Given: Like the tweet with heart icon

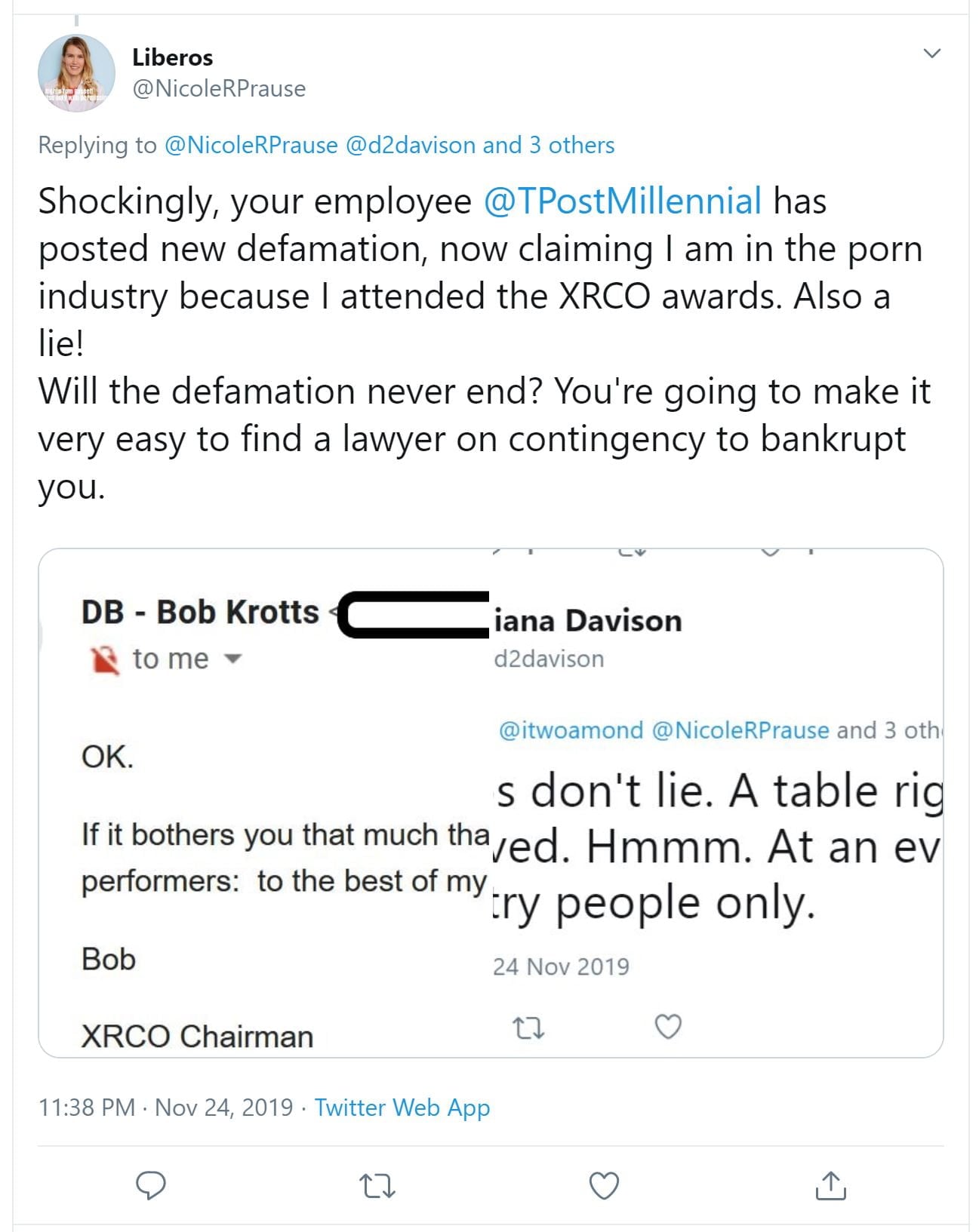Looking at the screenshot, I should tap(604, 1186).
